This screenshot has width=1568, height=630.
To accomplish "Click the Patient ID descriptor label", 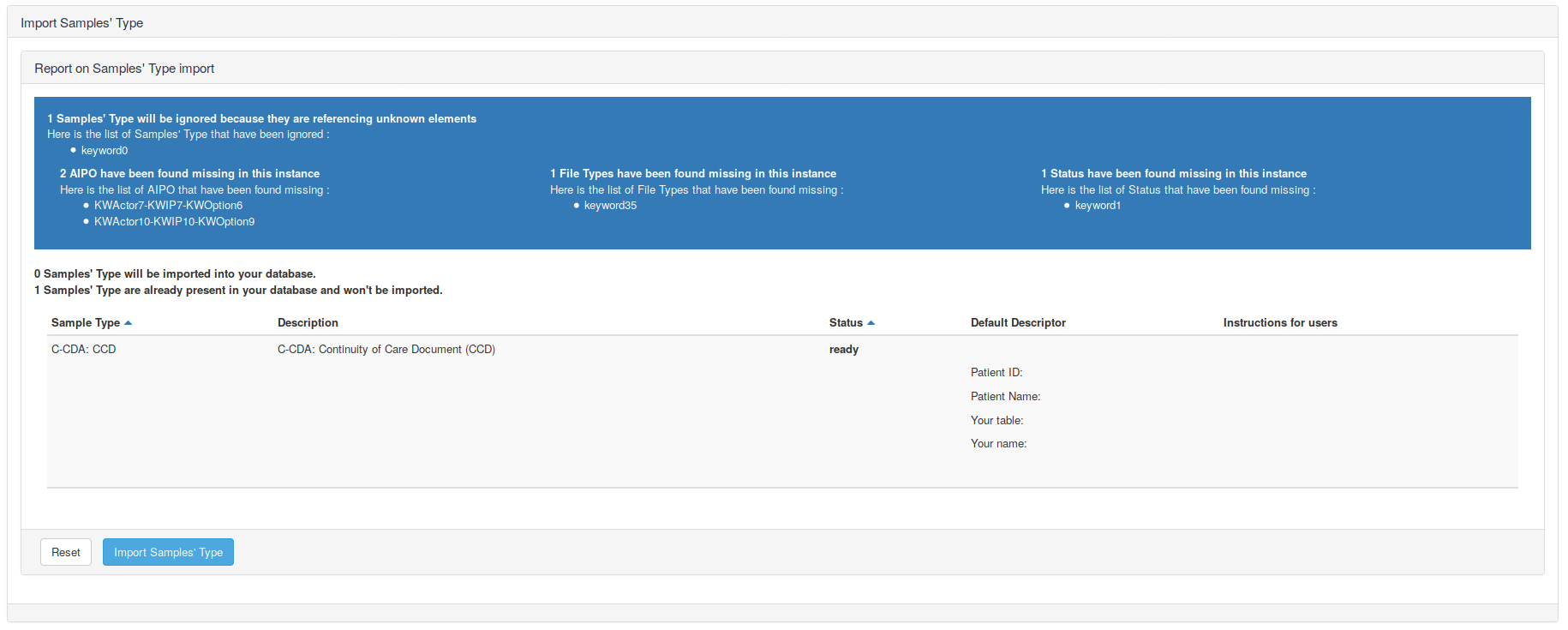I will coord(996,373).
